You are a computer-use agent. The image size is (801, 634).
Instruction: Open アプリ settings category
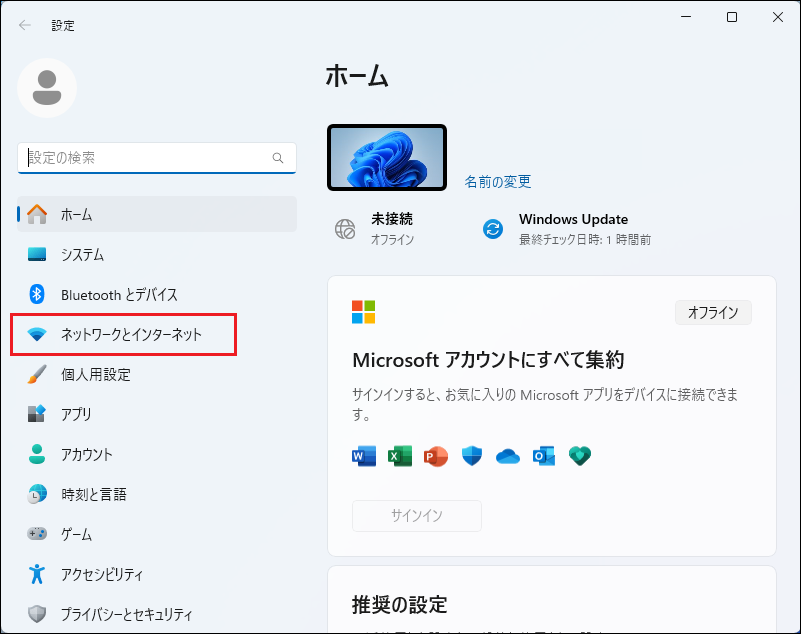[x=76, y=414]
